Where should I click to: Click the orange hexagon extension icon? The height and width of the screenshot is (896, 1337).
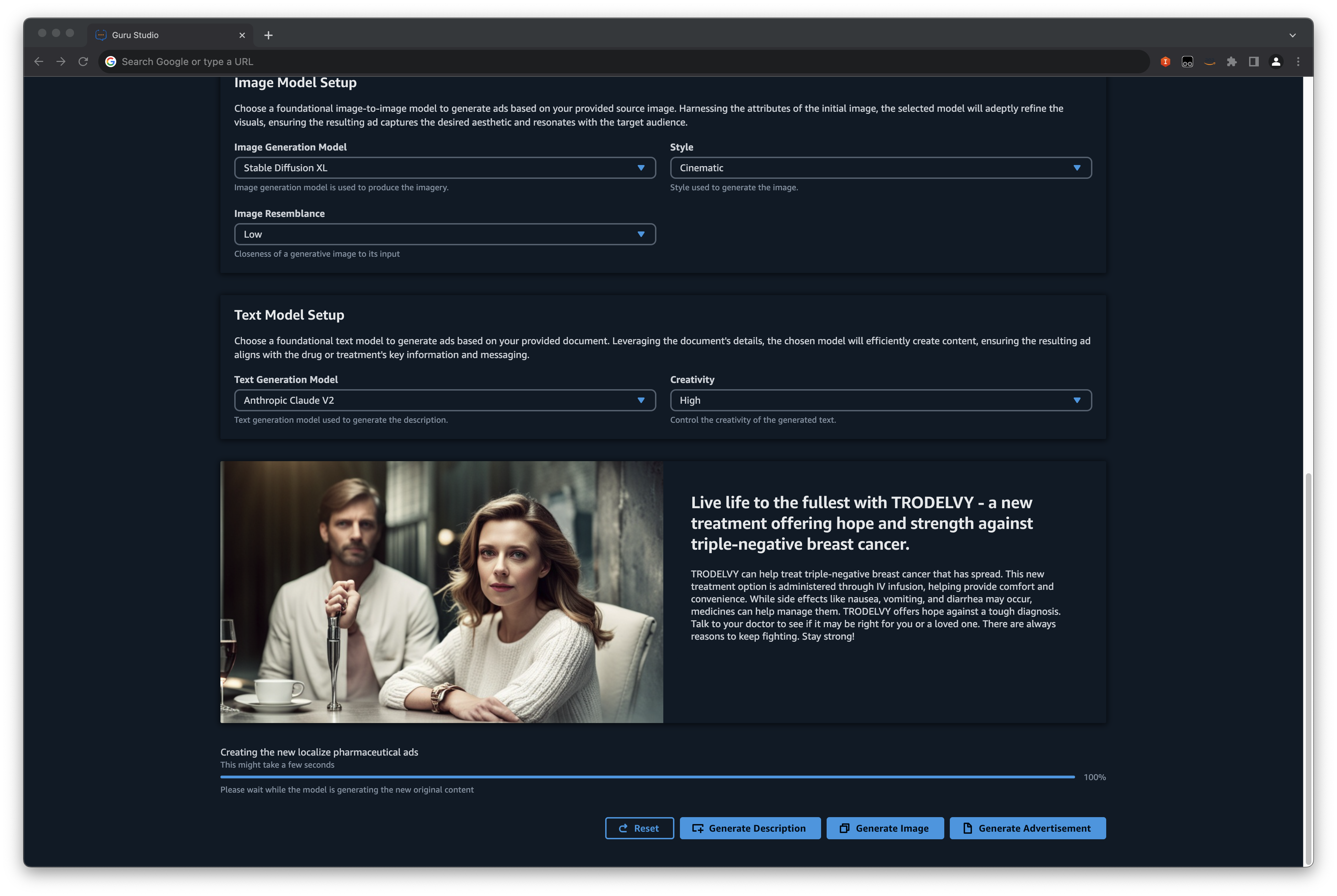pos(1165,62)
